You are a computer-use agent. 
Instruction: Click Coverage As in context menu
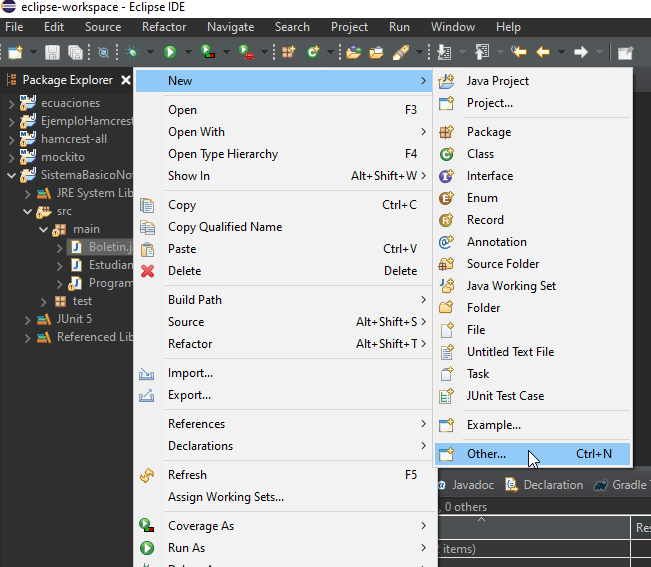(x=284, y=526)
